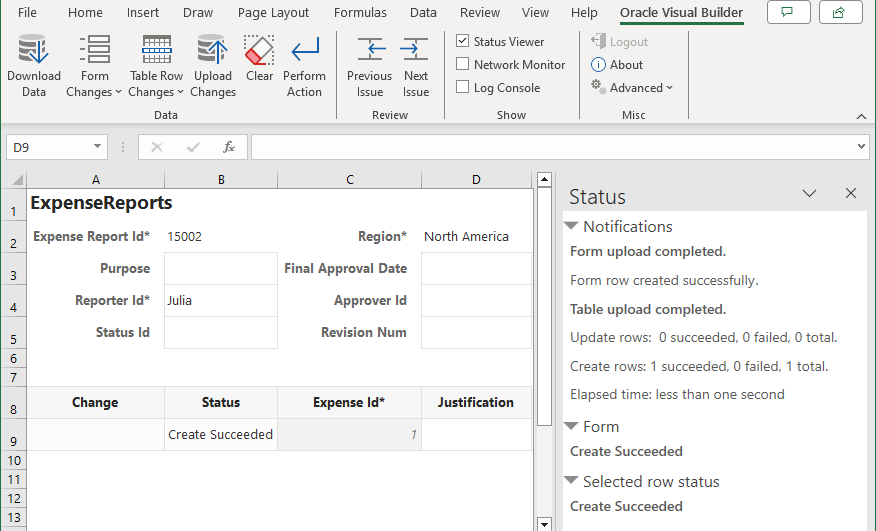Uncheck the Status Viewer checkbox
The image size is (876, 531).
coord(463,42)
